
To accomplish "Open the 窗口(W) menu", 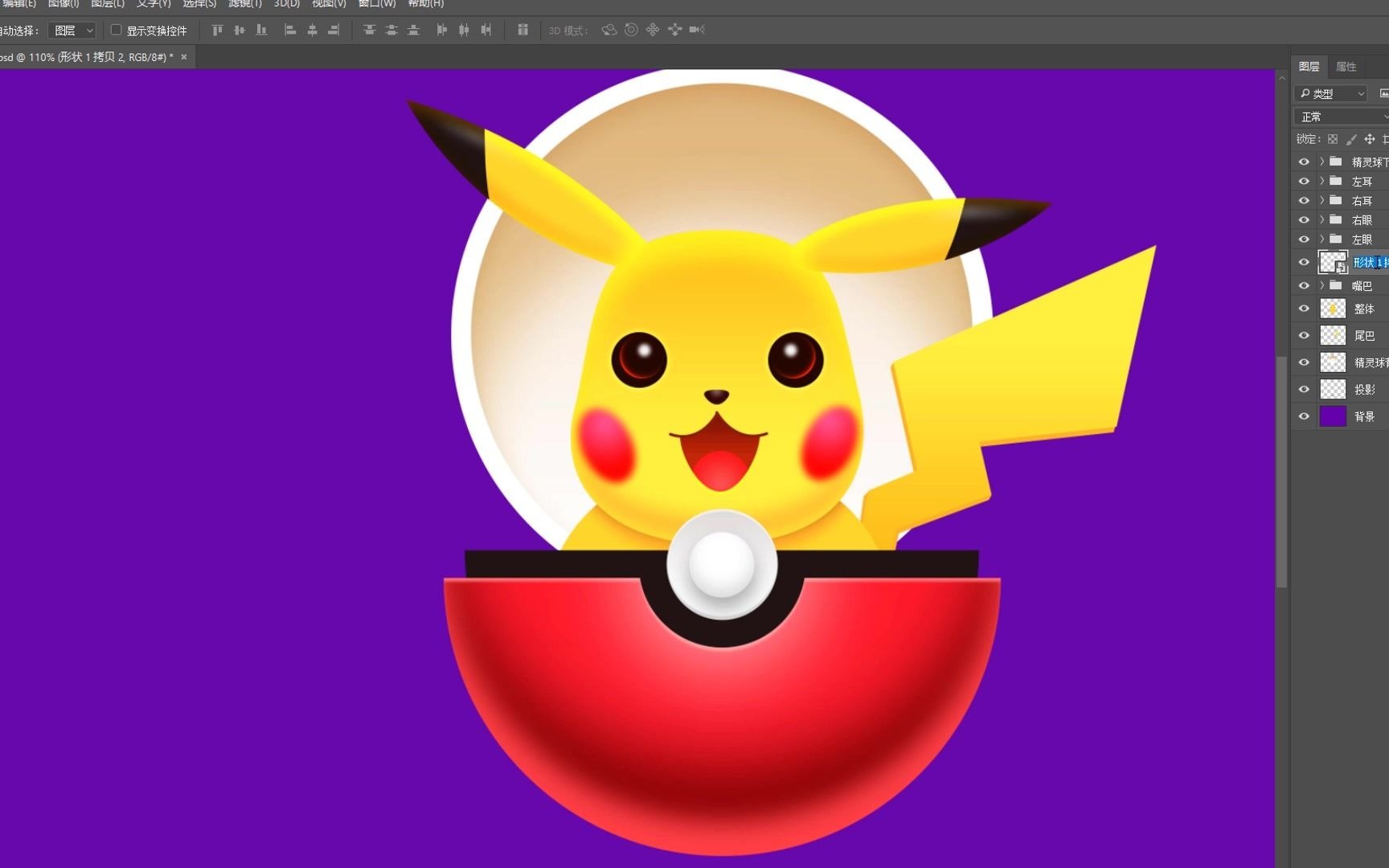I will (377, 4).
